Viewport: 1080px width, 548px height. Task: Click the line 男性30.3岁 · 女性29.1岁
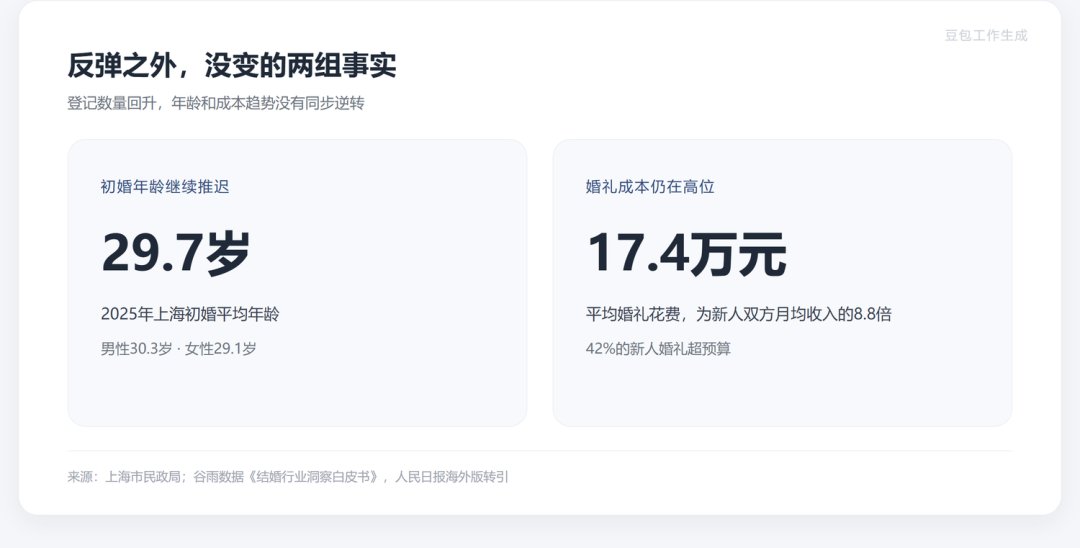pos(178,348)
